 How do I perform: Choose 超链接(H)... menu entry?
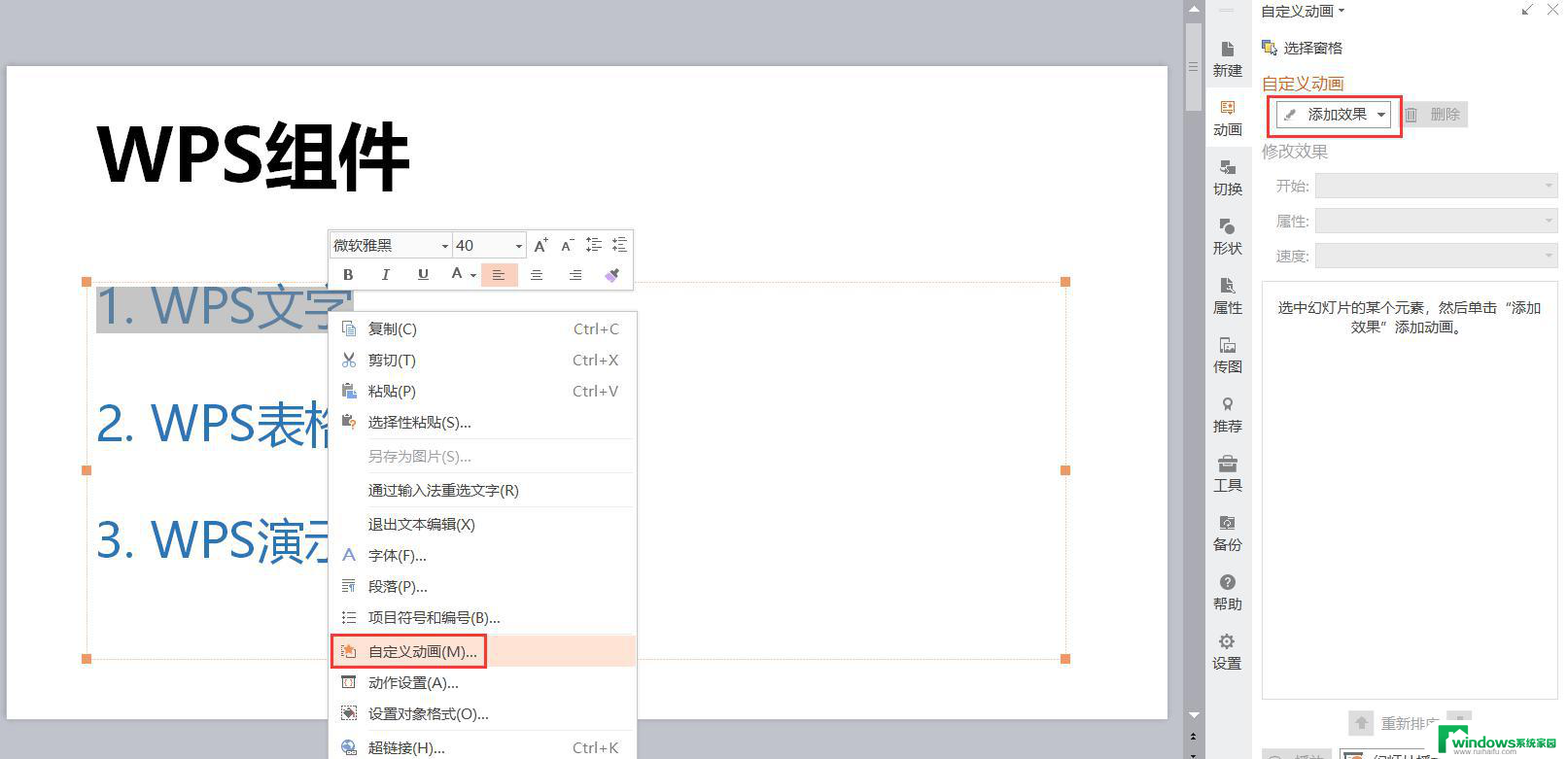483,747
